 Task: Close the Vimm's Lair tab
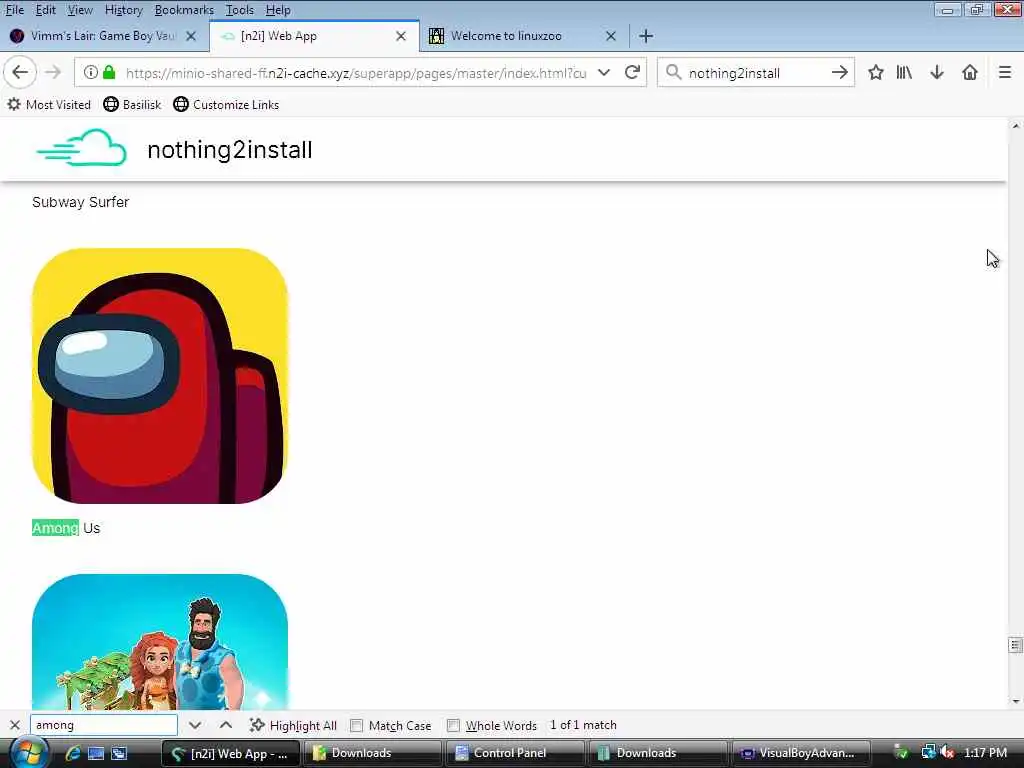pyautogui.click(x=191, y=36)
